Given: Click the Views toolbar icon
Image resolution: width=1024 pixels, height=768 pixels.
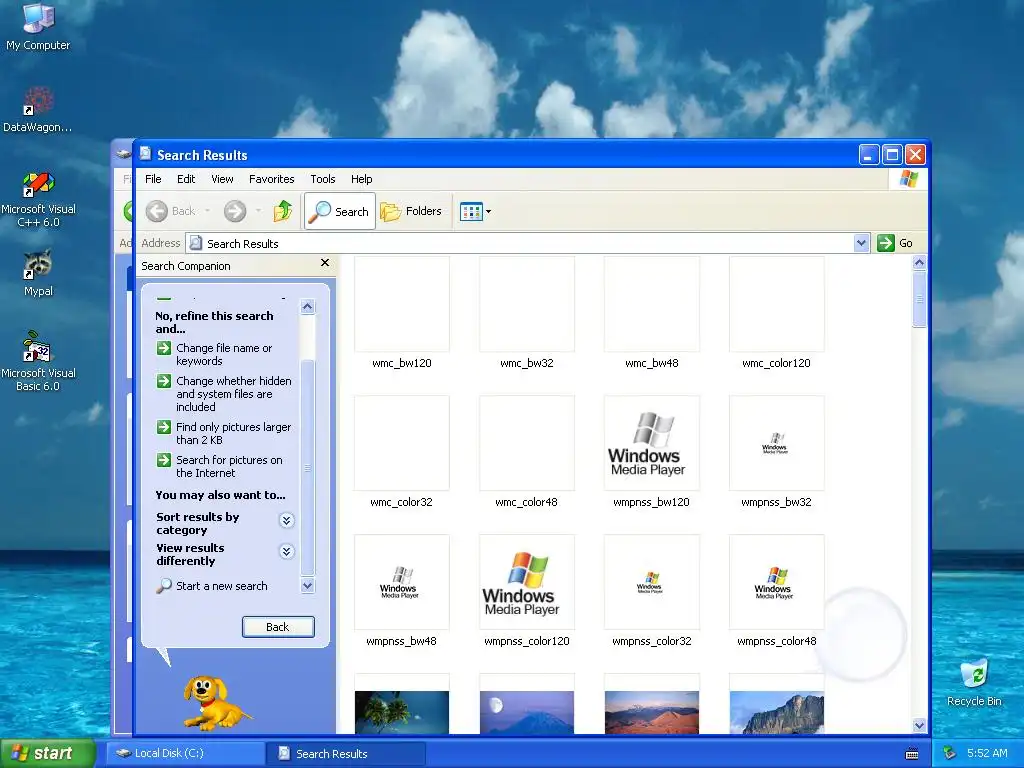Looking at the screenshot, I should pyautogui.click(x=471, y=212).
